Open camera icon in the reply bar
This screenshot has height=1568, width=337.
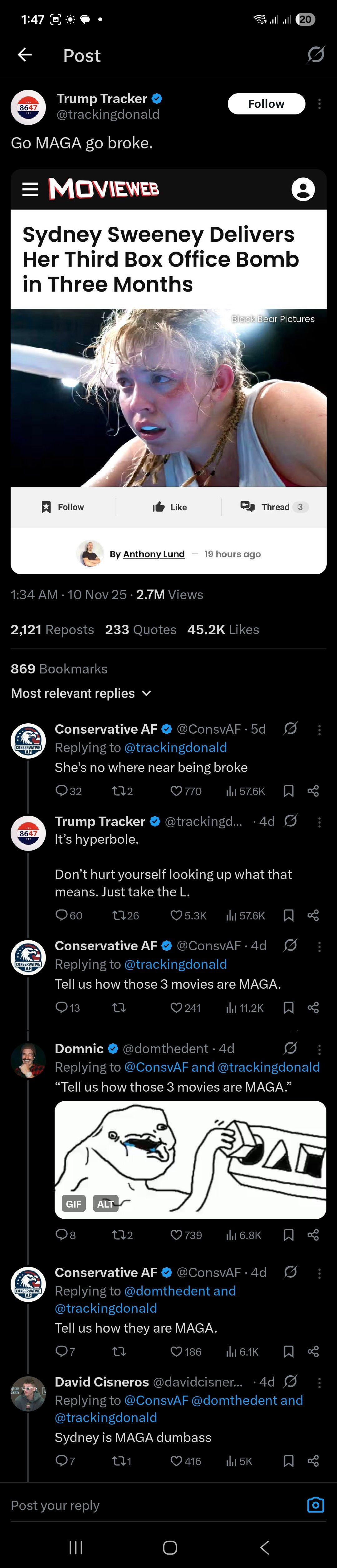(x=315, y=1505)
